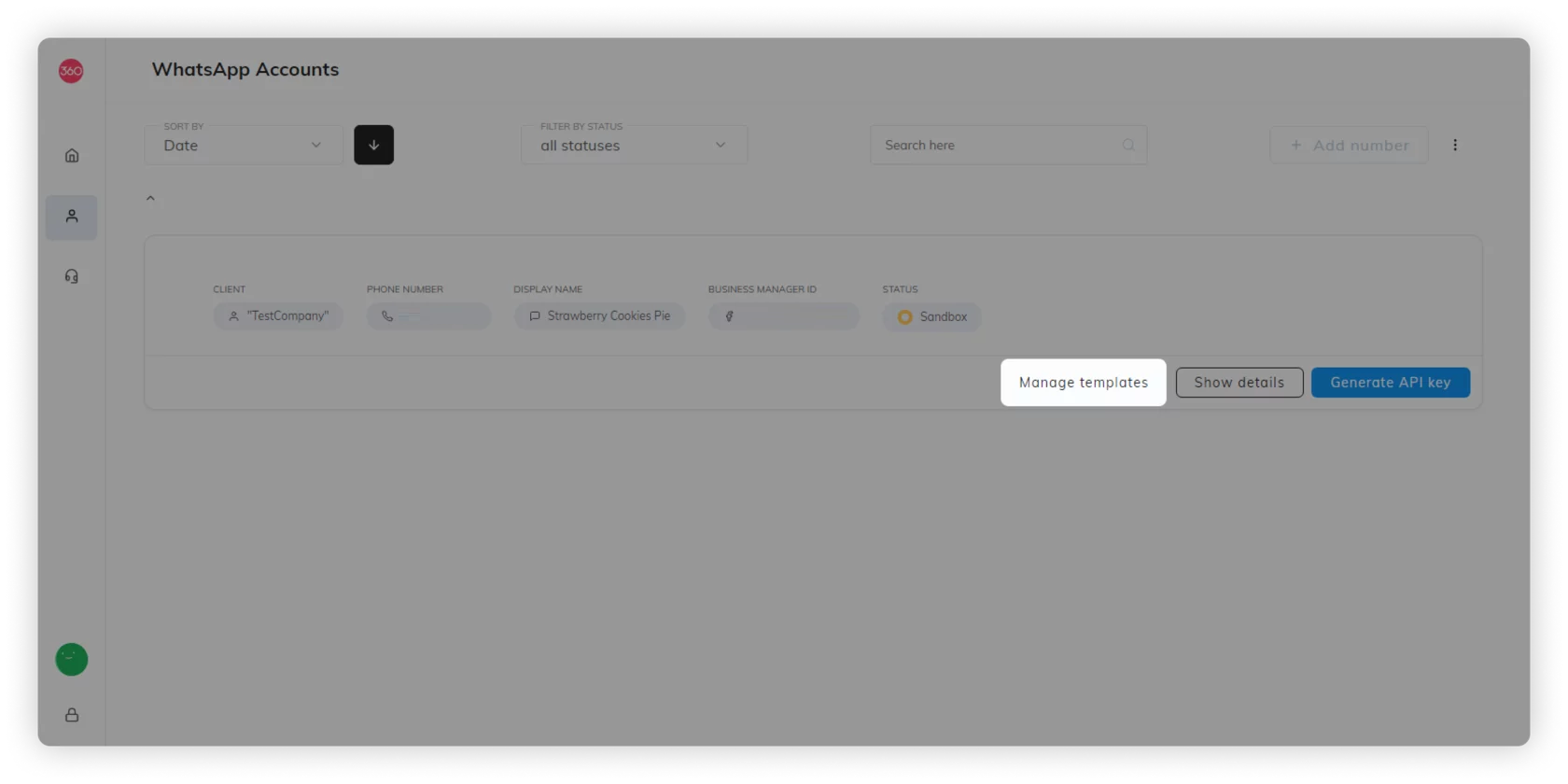Click the green user avatar
Viewport: 1568px width, 784px height.
(x=72, y=660)
